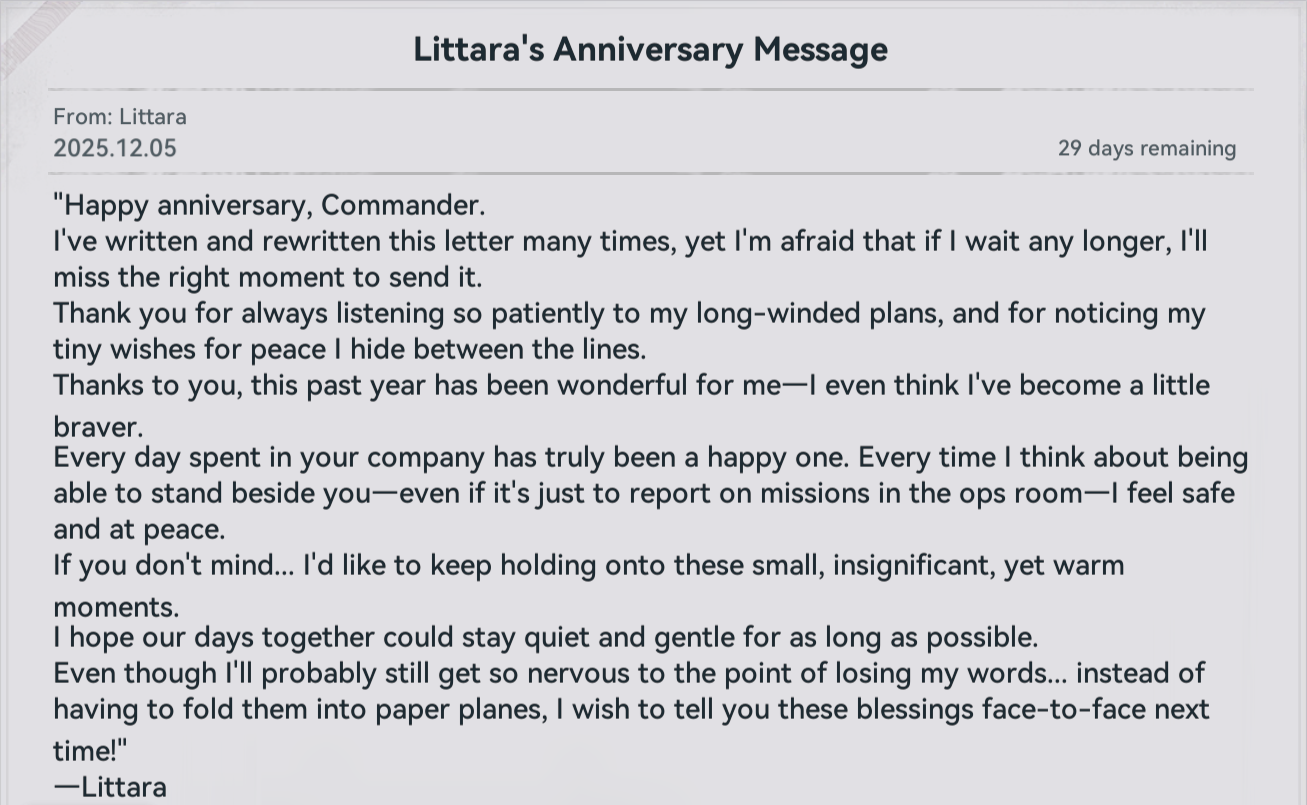Click the line starting "tiny wishes for peace"
The width and height of the screenshot is (1307, 805).
coord(350,349)
